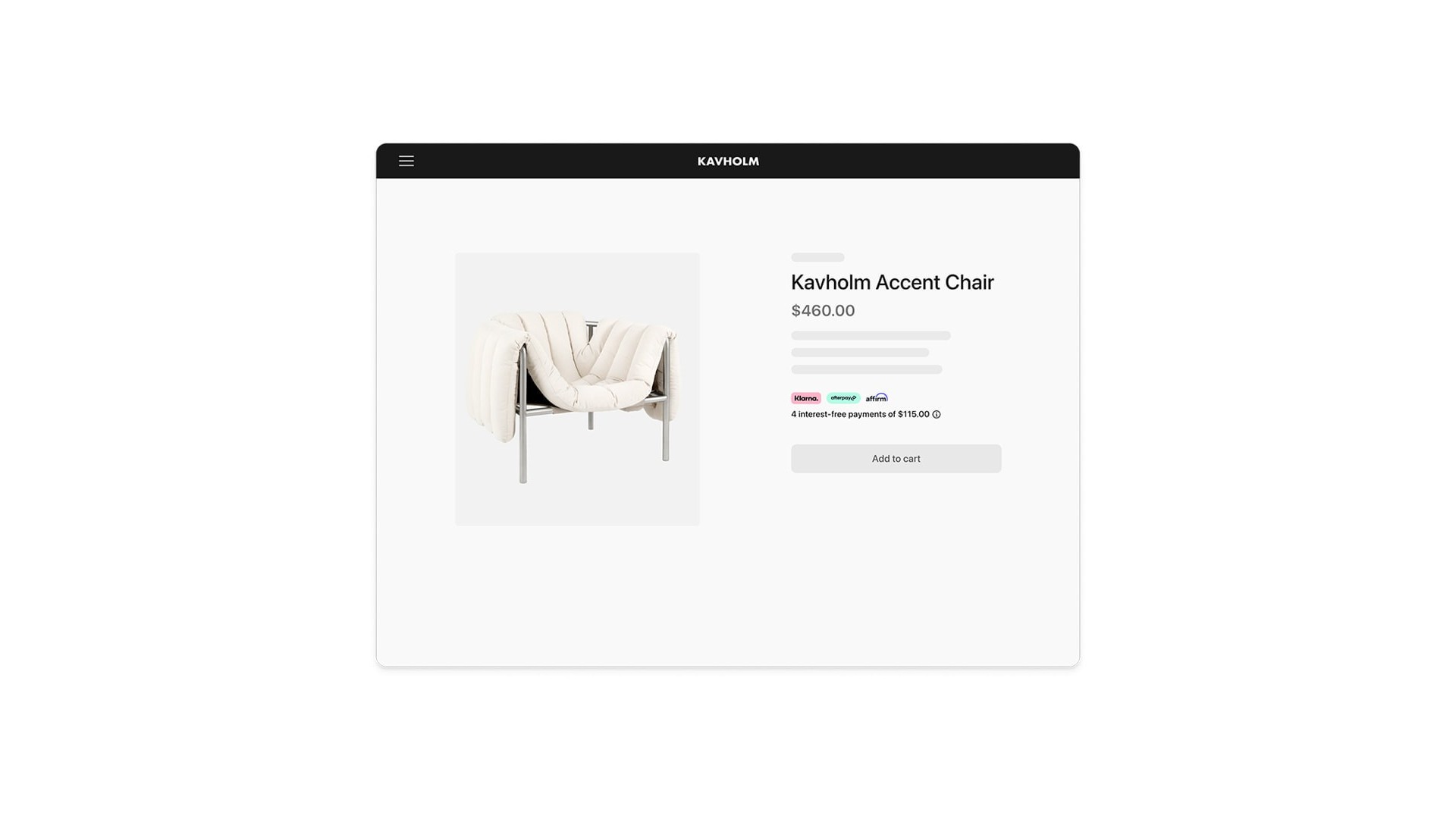This screenshot has height=819, width=1456.
Task: Click the $115.00 installment amount
Action: (914, 415)
